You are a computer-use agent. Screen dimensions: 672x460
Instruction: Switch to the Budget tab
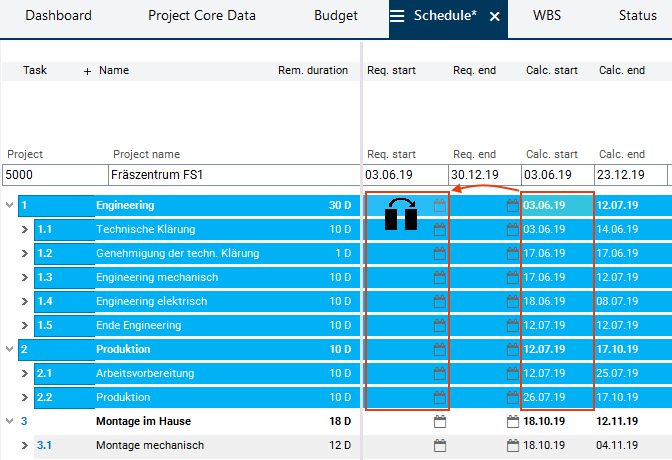(335, 16)
